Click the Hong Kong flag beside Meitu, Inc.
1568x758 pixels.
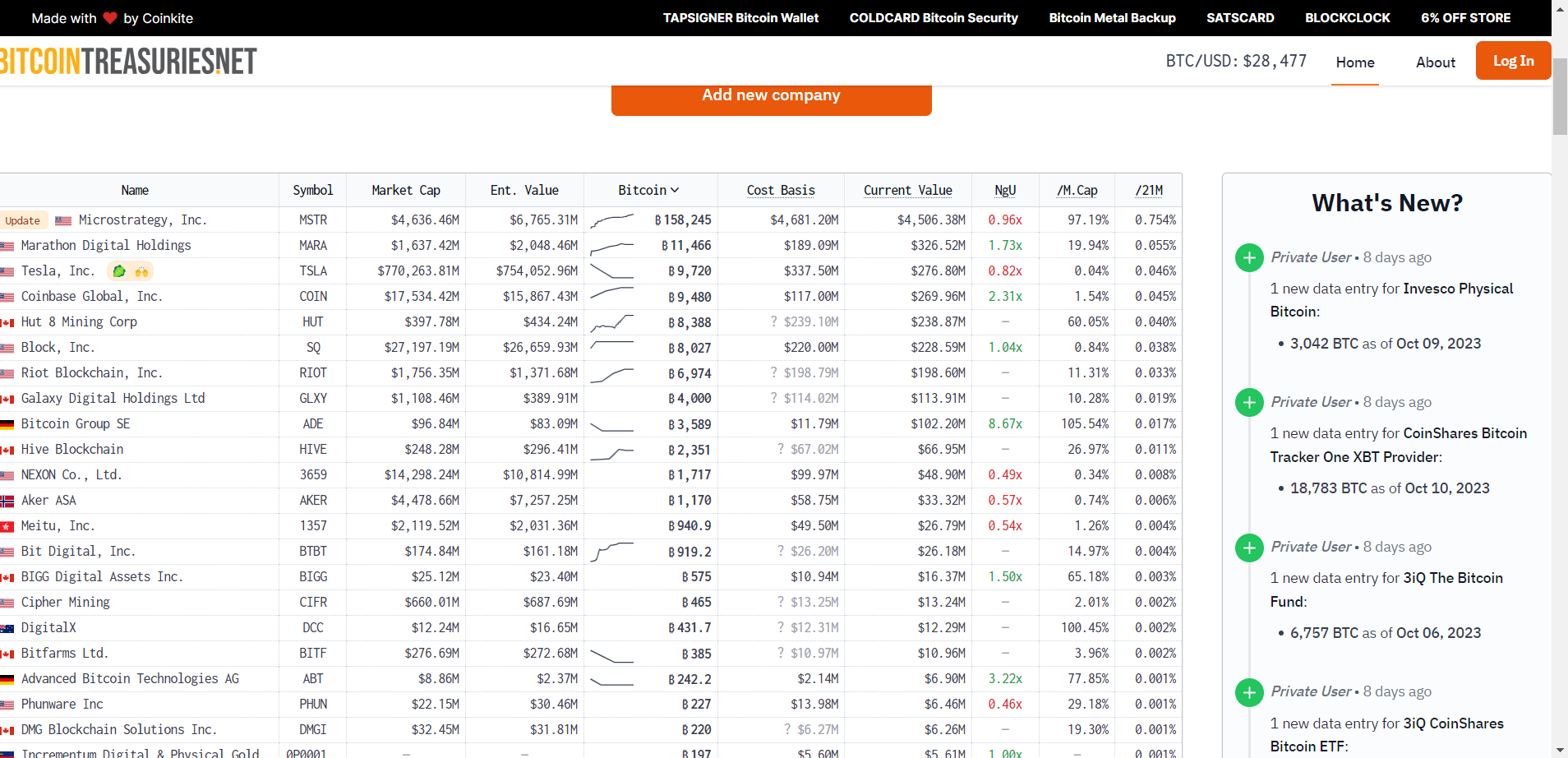(7, 527)
